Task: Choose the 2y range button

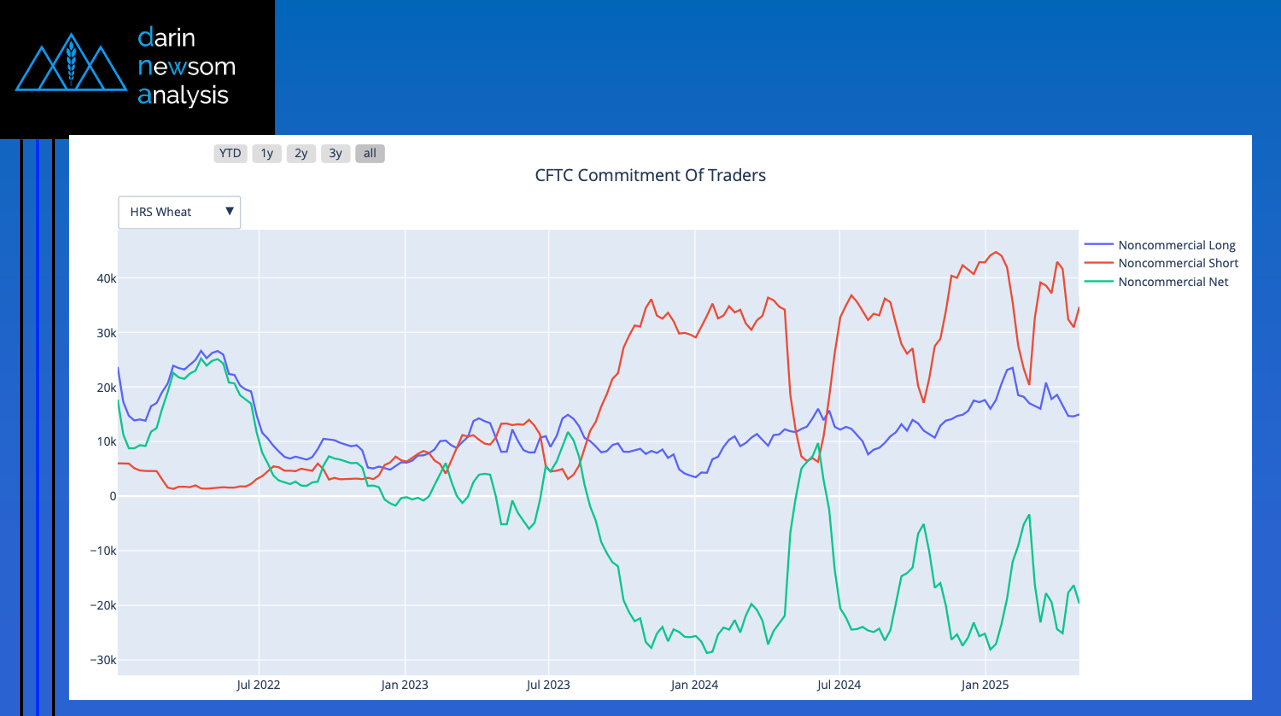Action: coord(301,153)
